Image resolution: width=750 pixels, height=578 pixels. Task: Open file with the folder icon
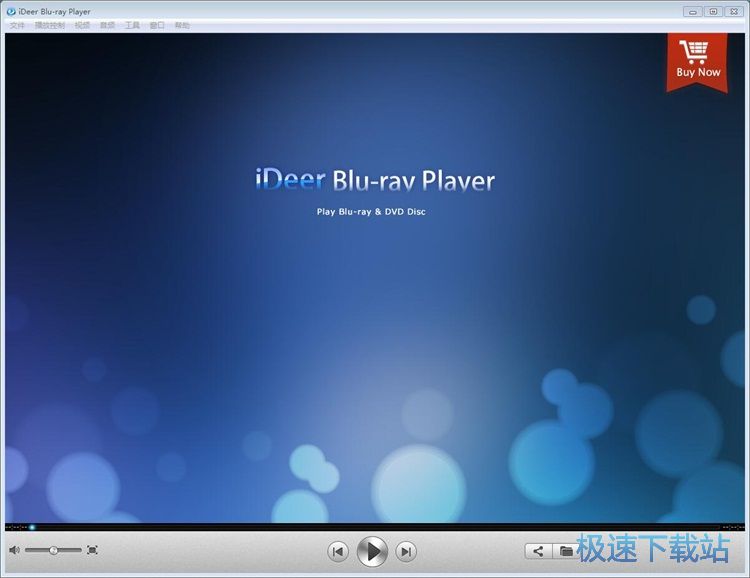566,551
